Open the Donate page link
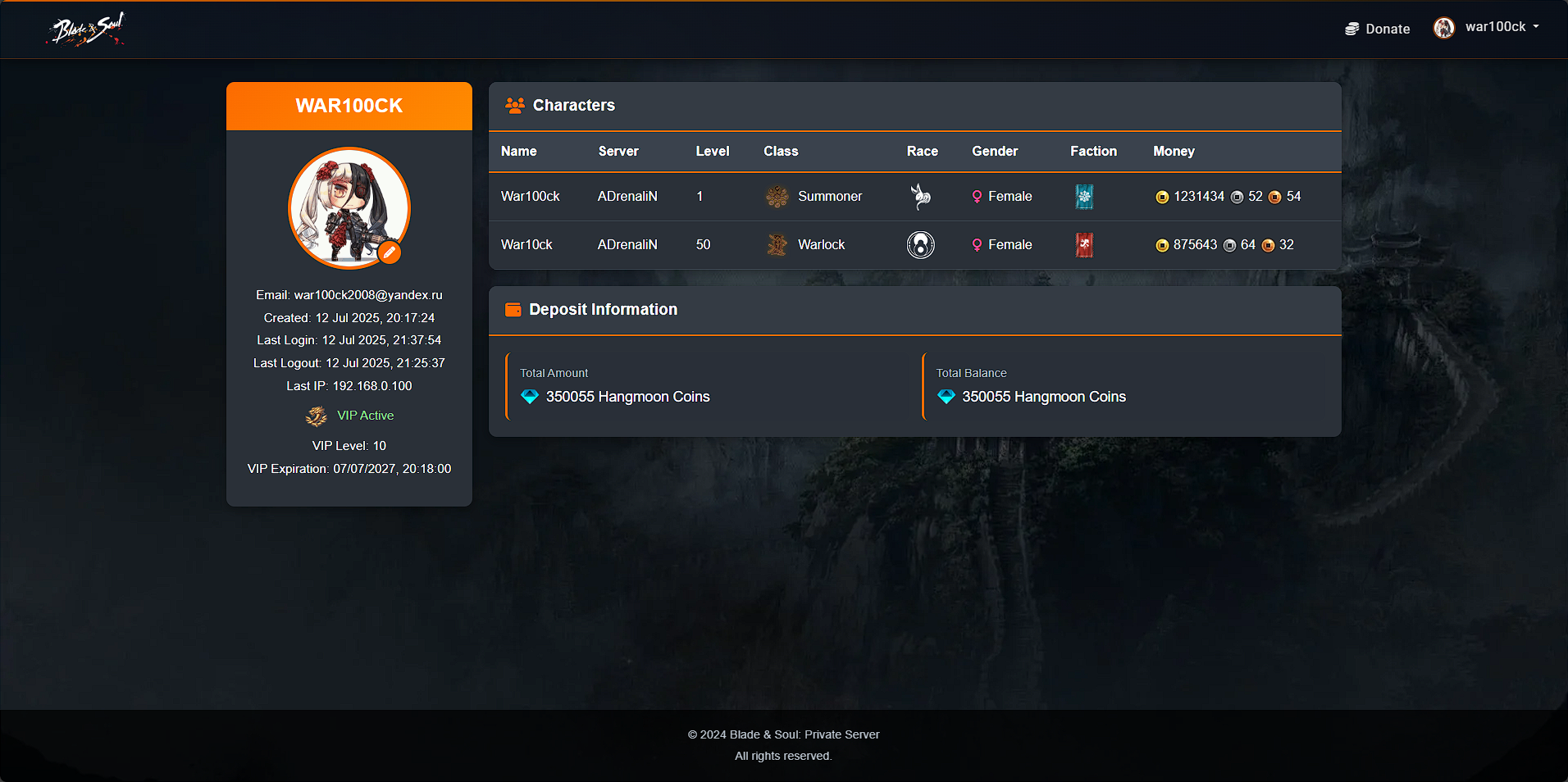This screenshot has height=782, width=1568. (1378, 29)
